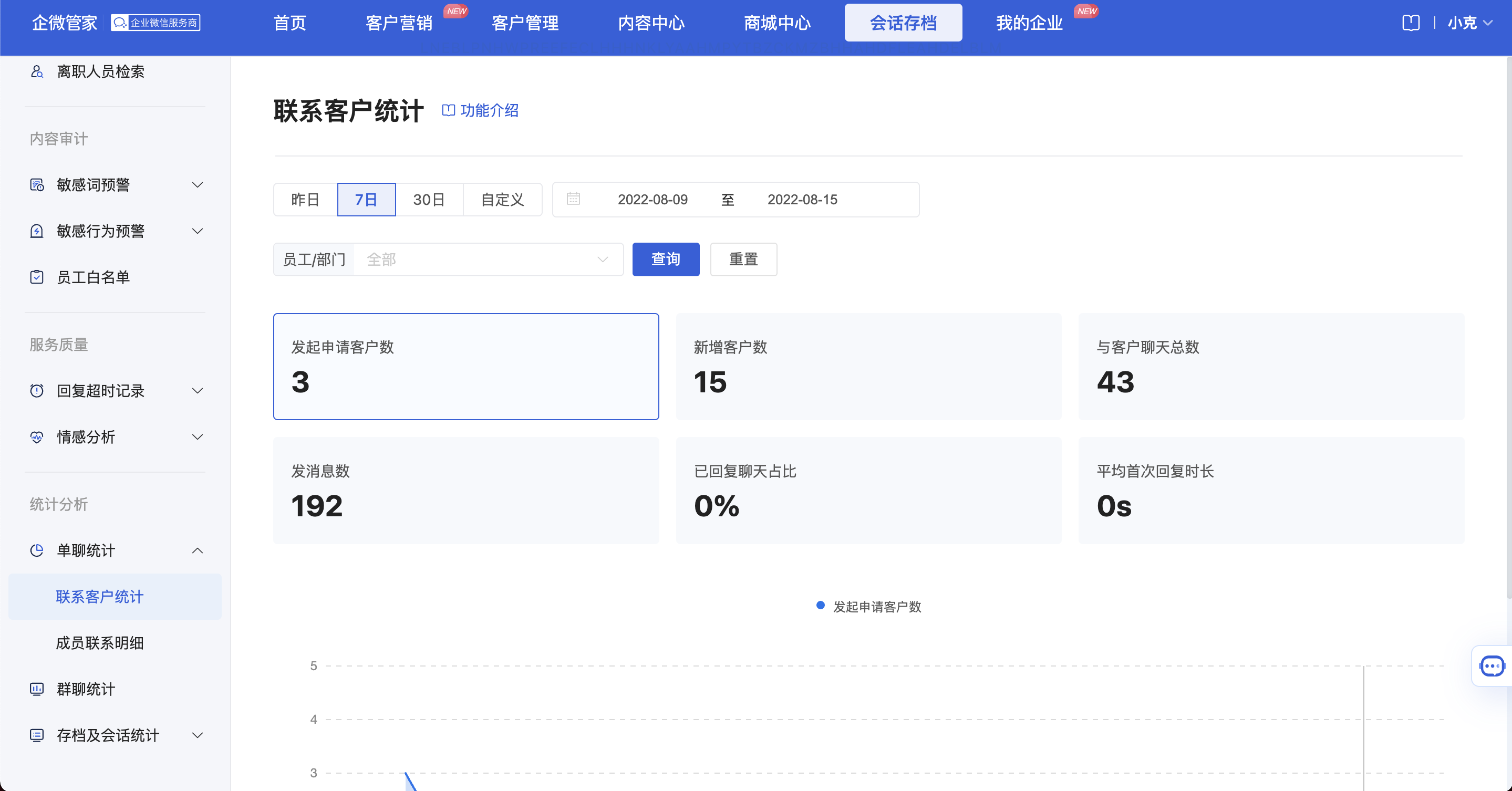Go to 首页 in top navigation
The image size is (1512, 791).
tap(290, 23)
